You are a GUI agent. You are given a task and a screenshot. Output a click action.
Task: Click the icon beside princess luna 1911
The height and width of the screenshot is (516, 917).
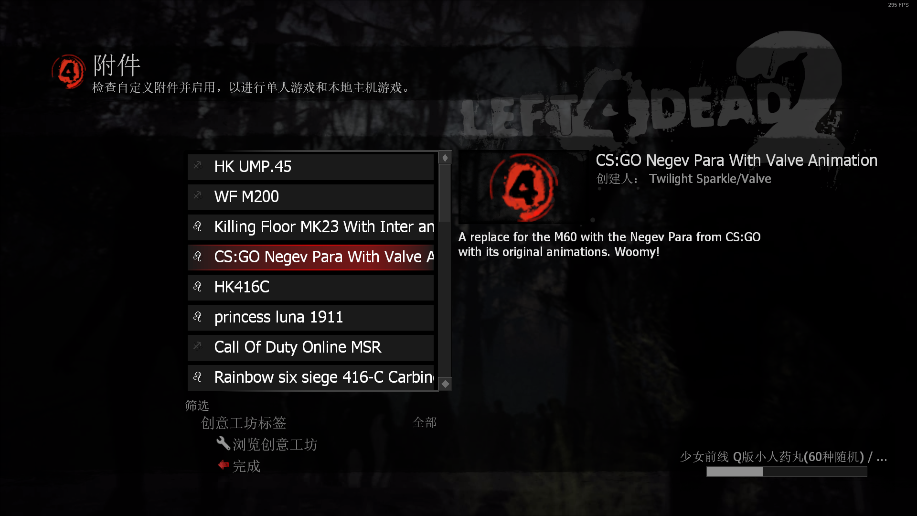(198, 317)
